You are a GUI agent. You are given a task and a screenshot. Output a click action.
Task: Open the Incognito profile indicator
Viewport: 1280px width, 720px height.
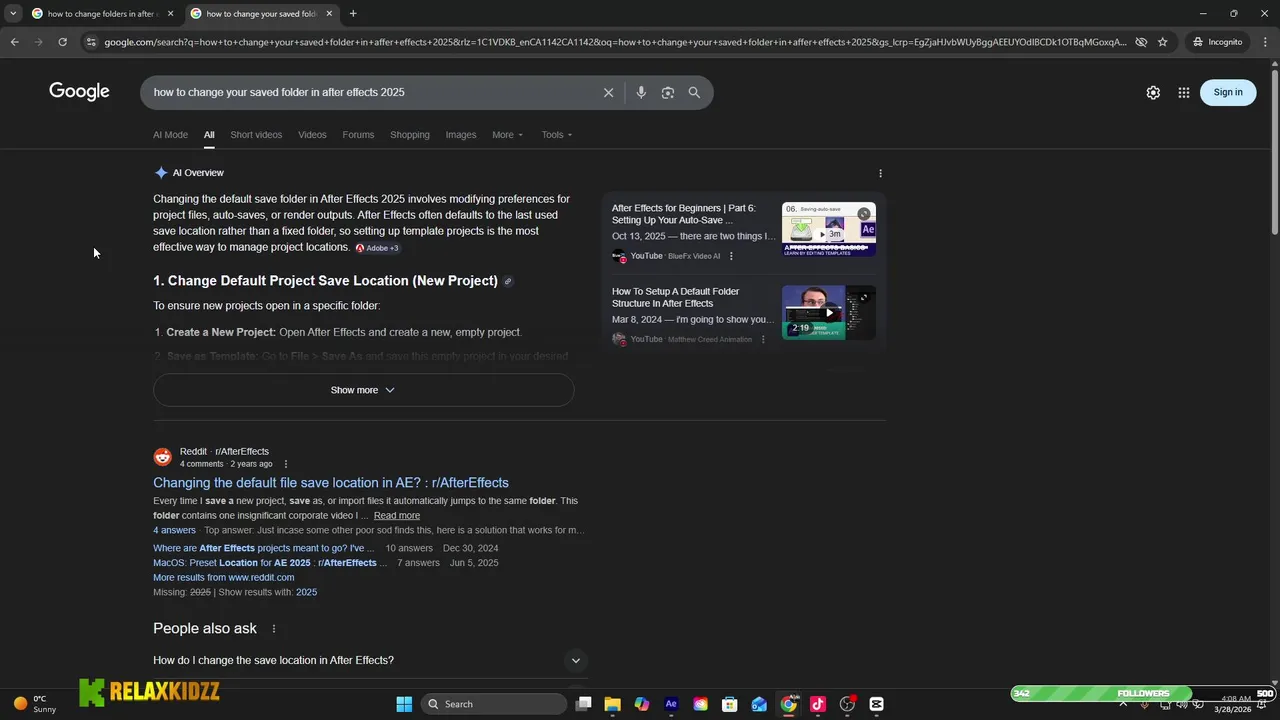click(x=1218, y=42)
